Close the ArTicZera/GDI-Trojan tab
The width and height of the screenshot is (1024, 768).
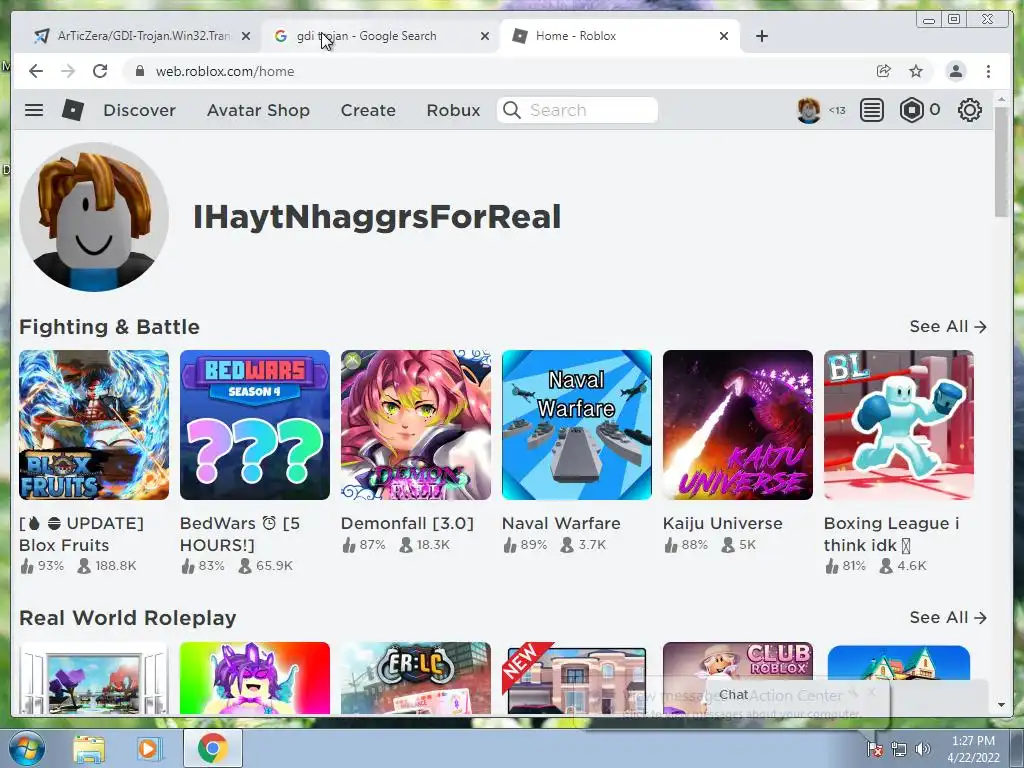[246, 37]
